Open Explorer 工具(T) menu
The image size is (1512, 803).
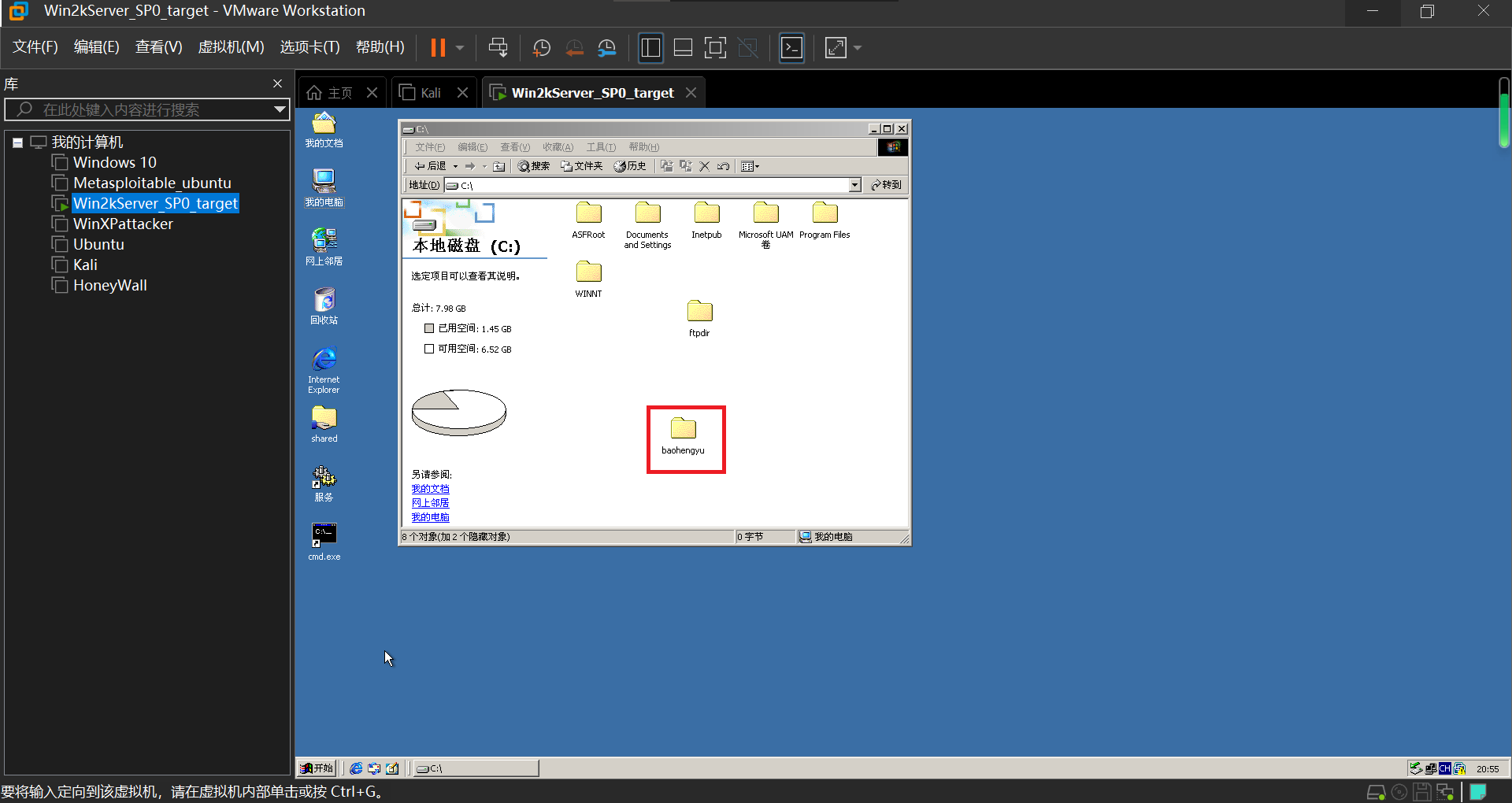pyautogui.click(x=601, y=147)
